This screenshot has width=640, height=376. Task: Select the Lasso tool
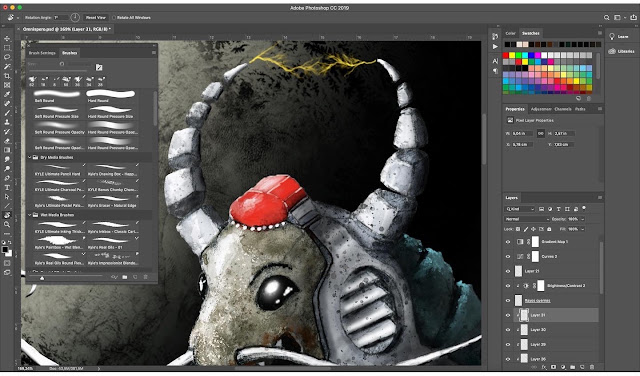[7, 57]
